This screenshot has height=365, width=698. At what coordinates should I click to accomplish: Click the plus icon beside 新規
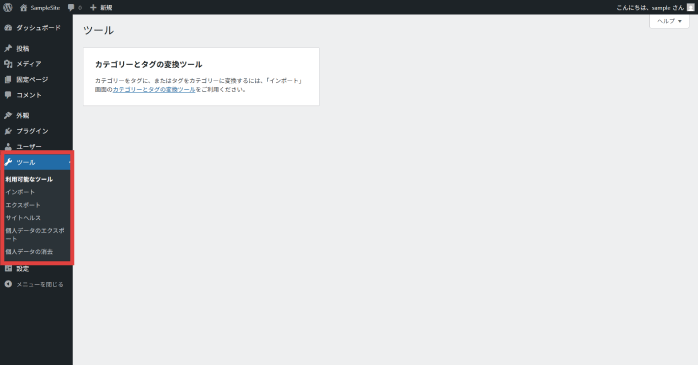click(x=93, y=8)
